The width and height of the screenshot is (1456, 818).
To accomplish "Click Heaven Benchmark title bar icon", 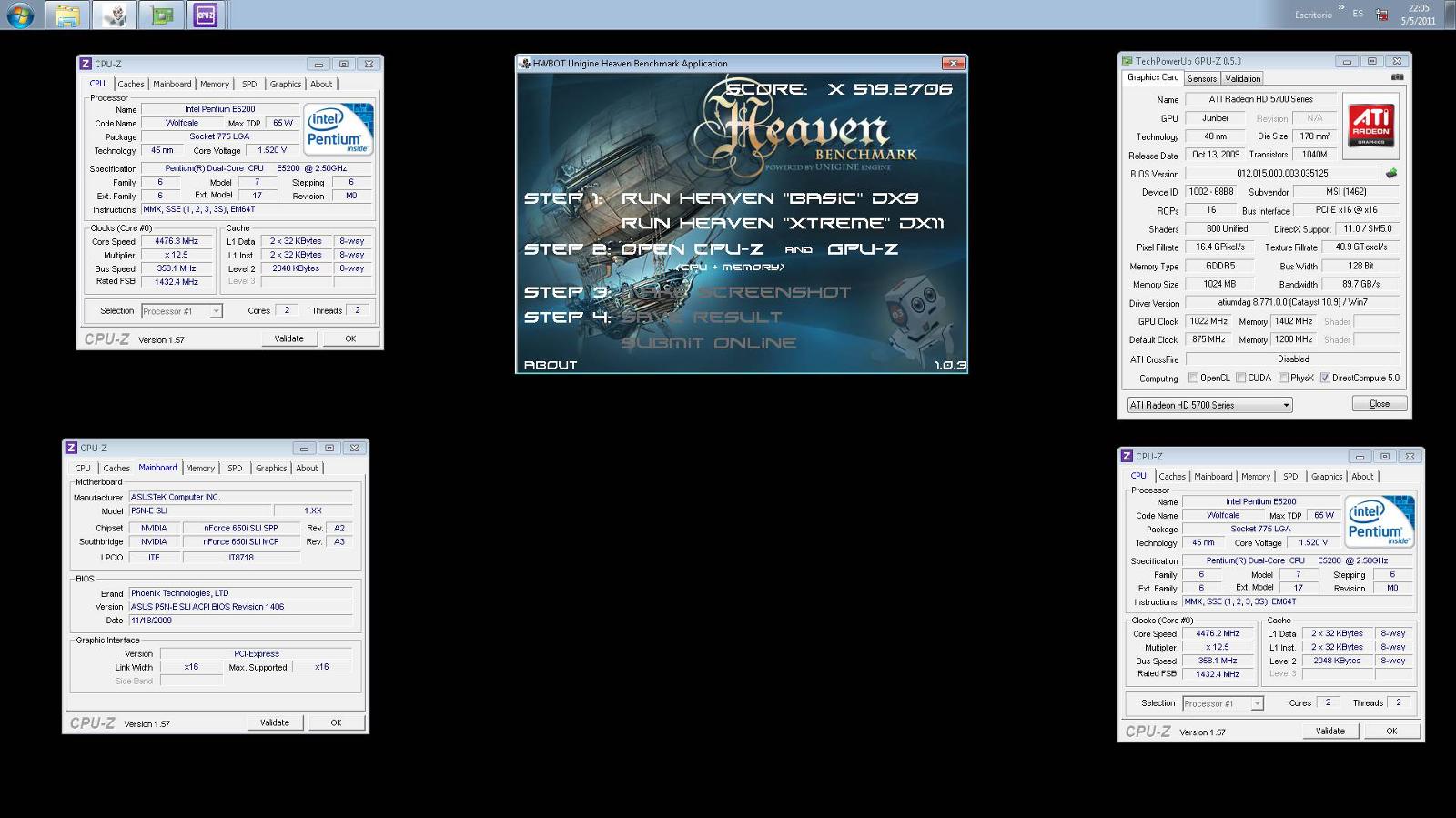I will [525, 63].
